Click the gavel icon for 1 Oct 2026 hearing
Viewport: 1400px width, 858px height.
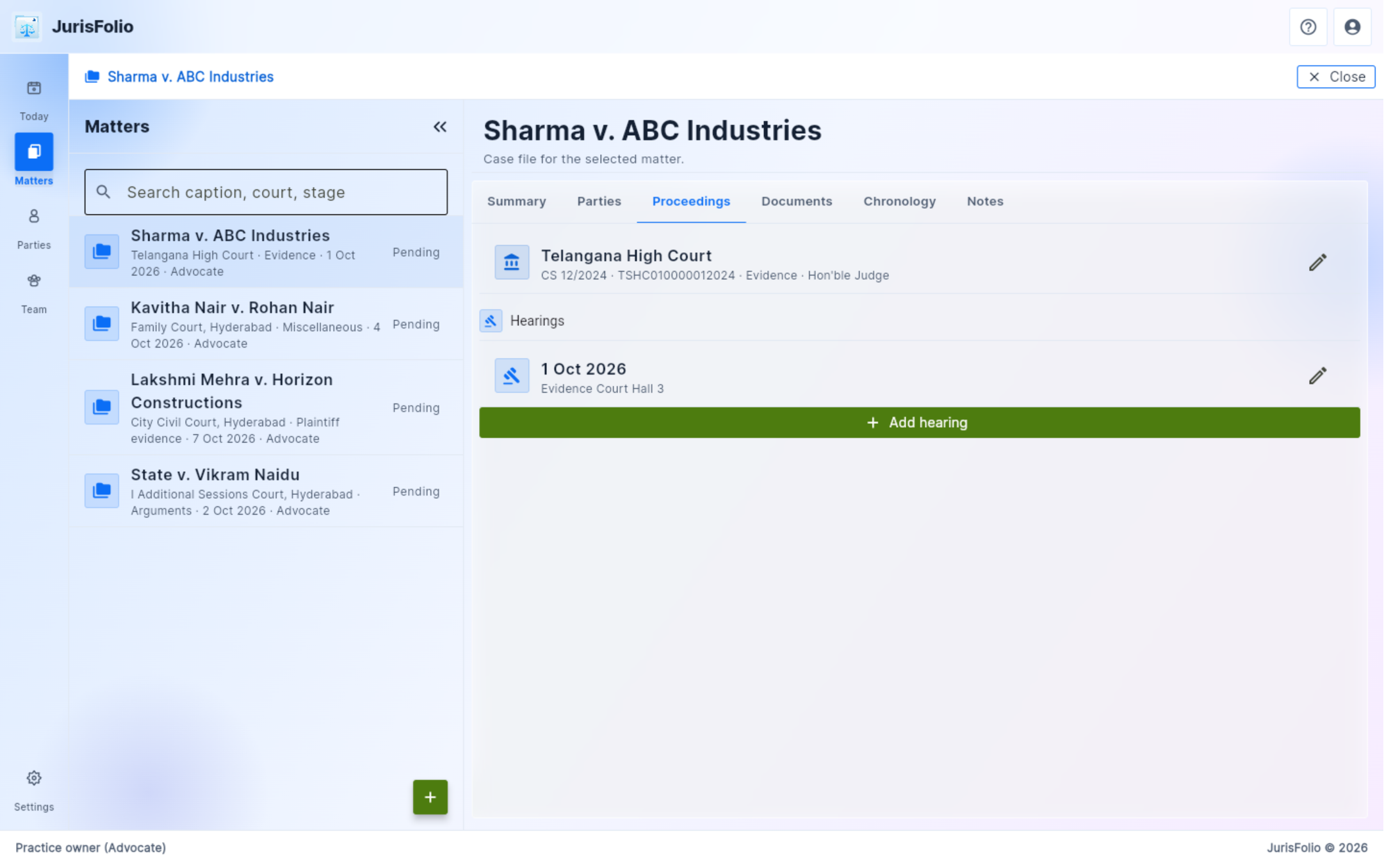click(512, 376)
